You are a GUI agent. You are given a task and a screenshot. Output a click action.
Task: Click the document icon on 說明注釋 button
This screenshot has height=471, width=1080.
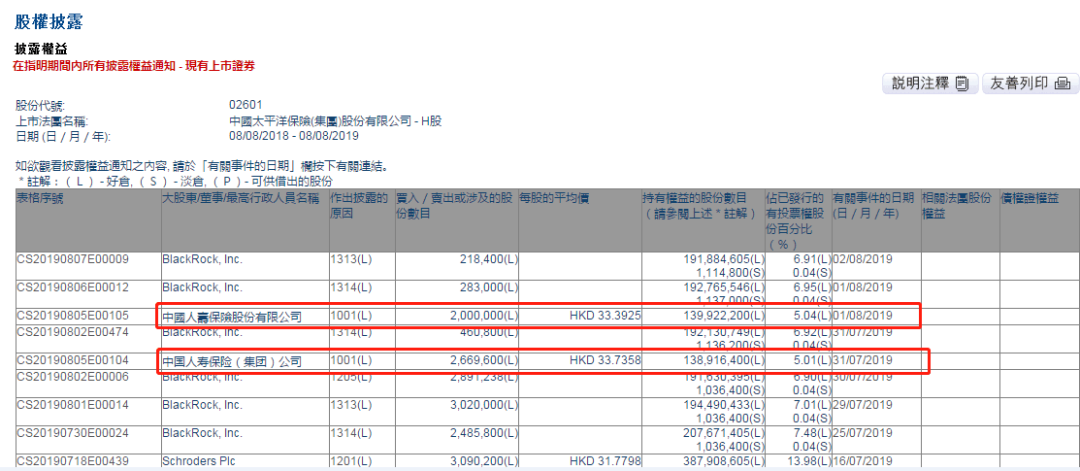[x=963, y=84]
